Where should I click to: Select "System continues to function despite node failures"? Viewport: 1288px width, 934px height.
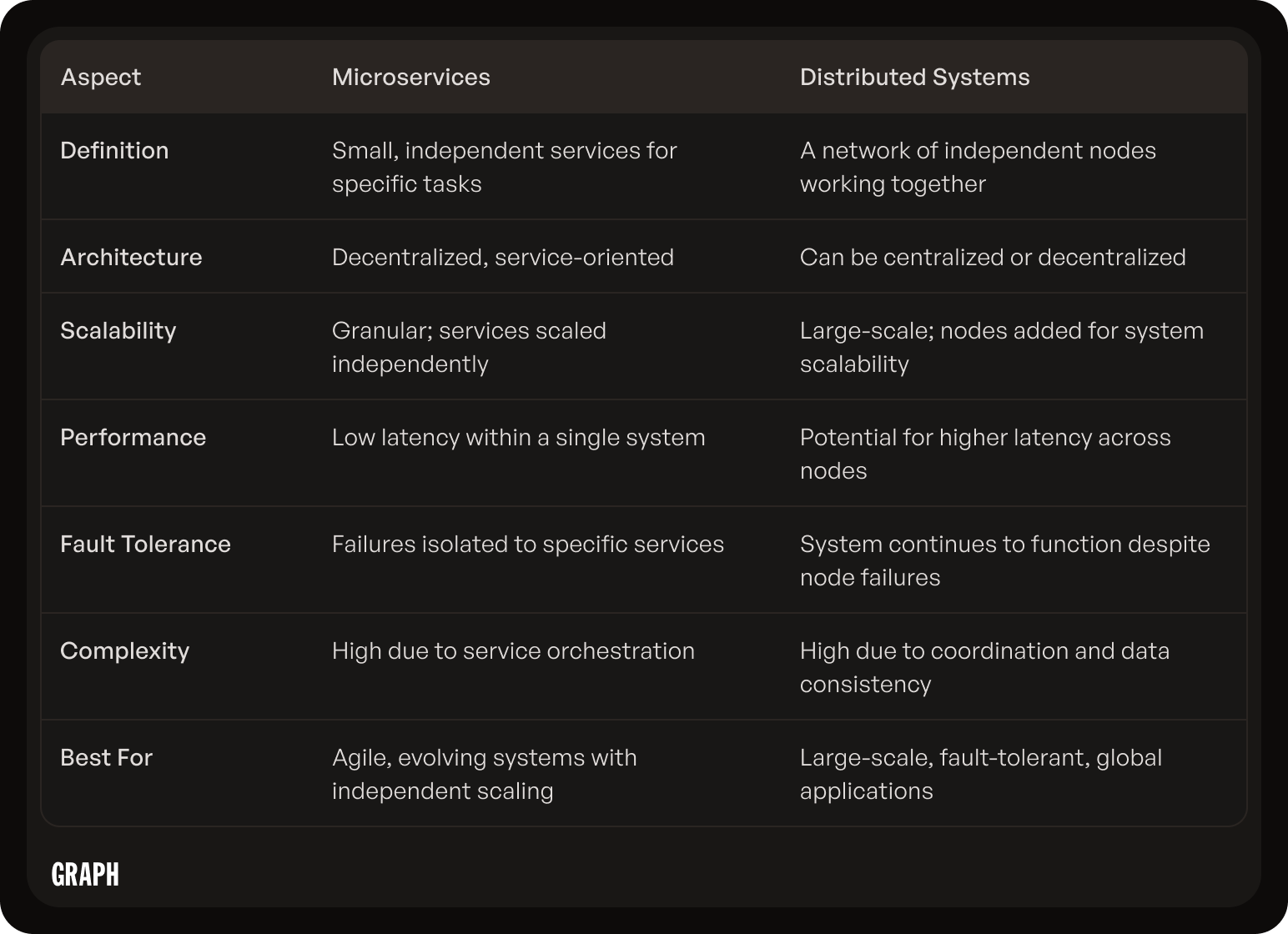[x=1005, y=560]
